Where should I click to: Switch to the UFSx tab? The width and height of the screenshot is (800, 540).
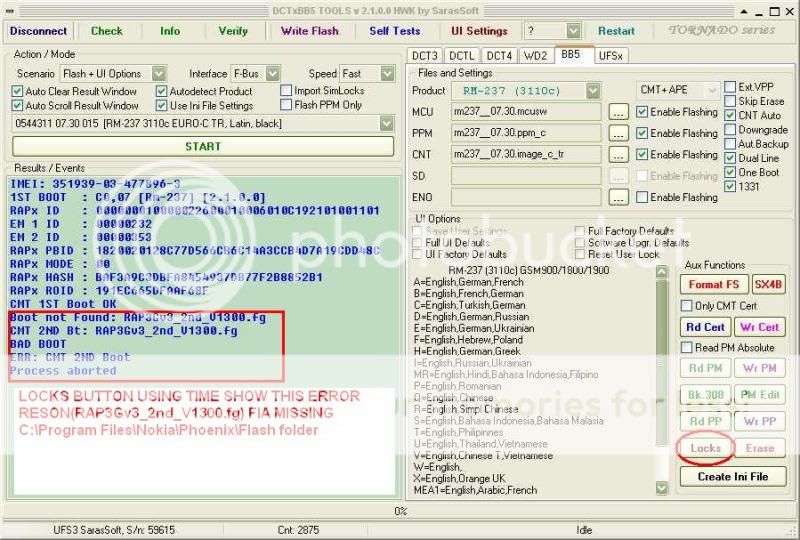(x=611, y=56)
